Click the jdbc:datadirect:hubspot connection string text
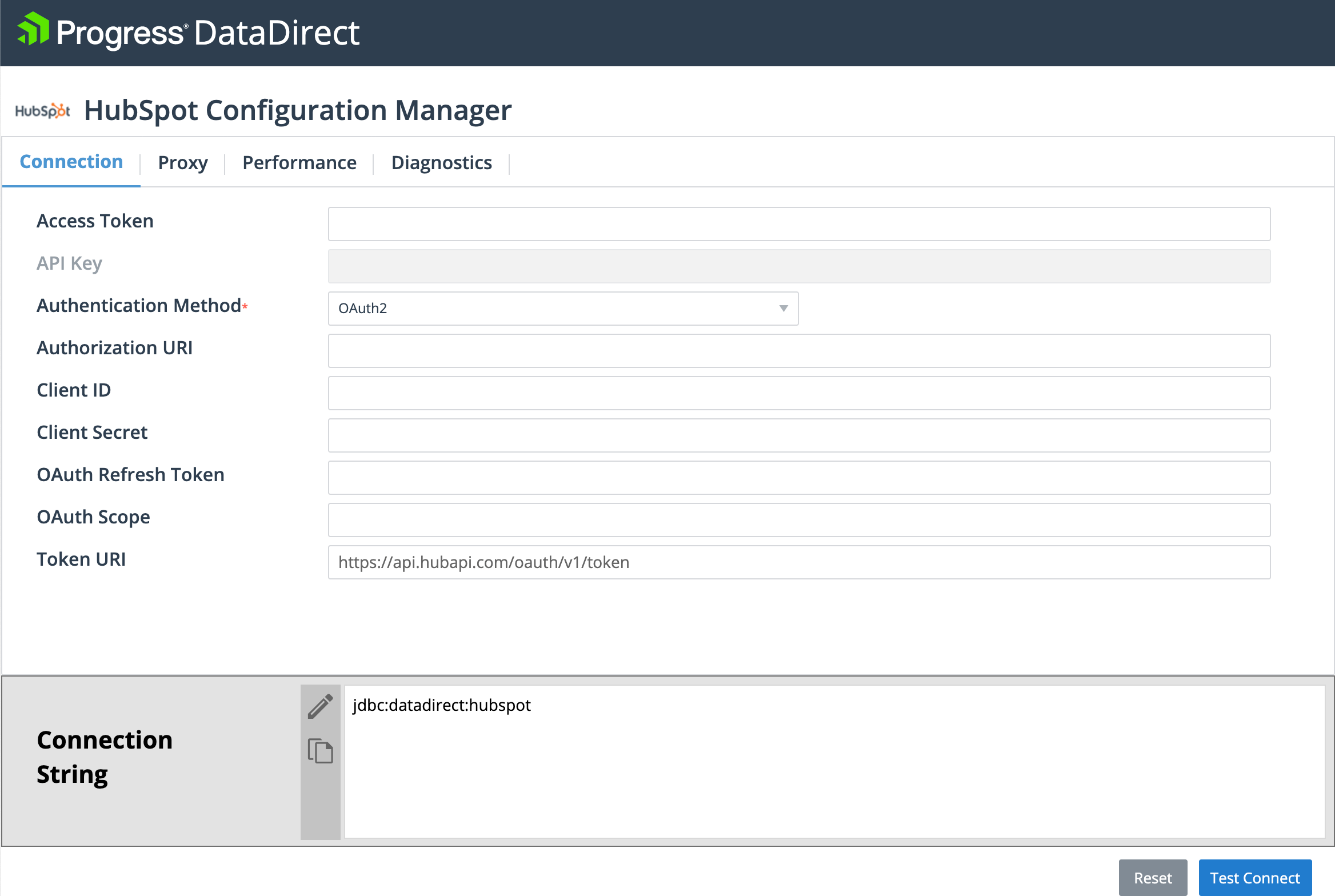Image resolution: width=1335 pixels, height=896 pixels. [441, 705]
